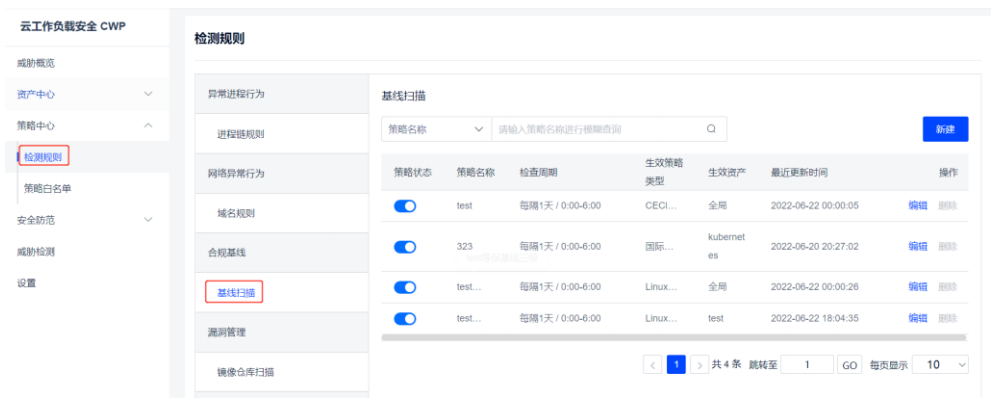Viewport: 992px width, 408px height.
Task: Click 编辑 for 2022-06-22 00:00:05 row
Action: (918, 206)
